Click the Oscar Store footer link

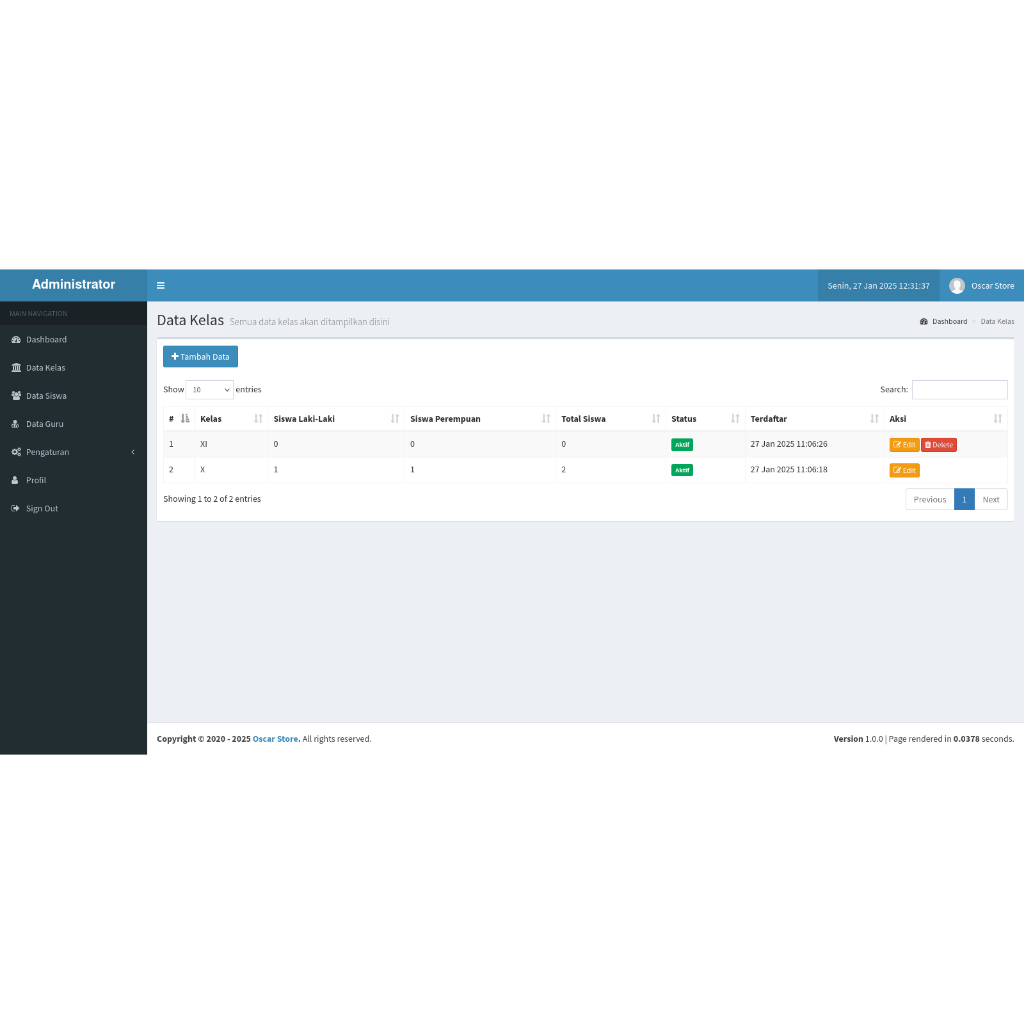[x=276, y=739]
